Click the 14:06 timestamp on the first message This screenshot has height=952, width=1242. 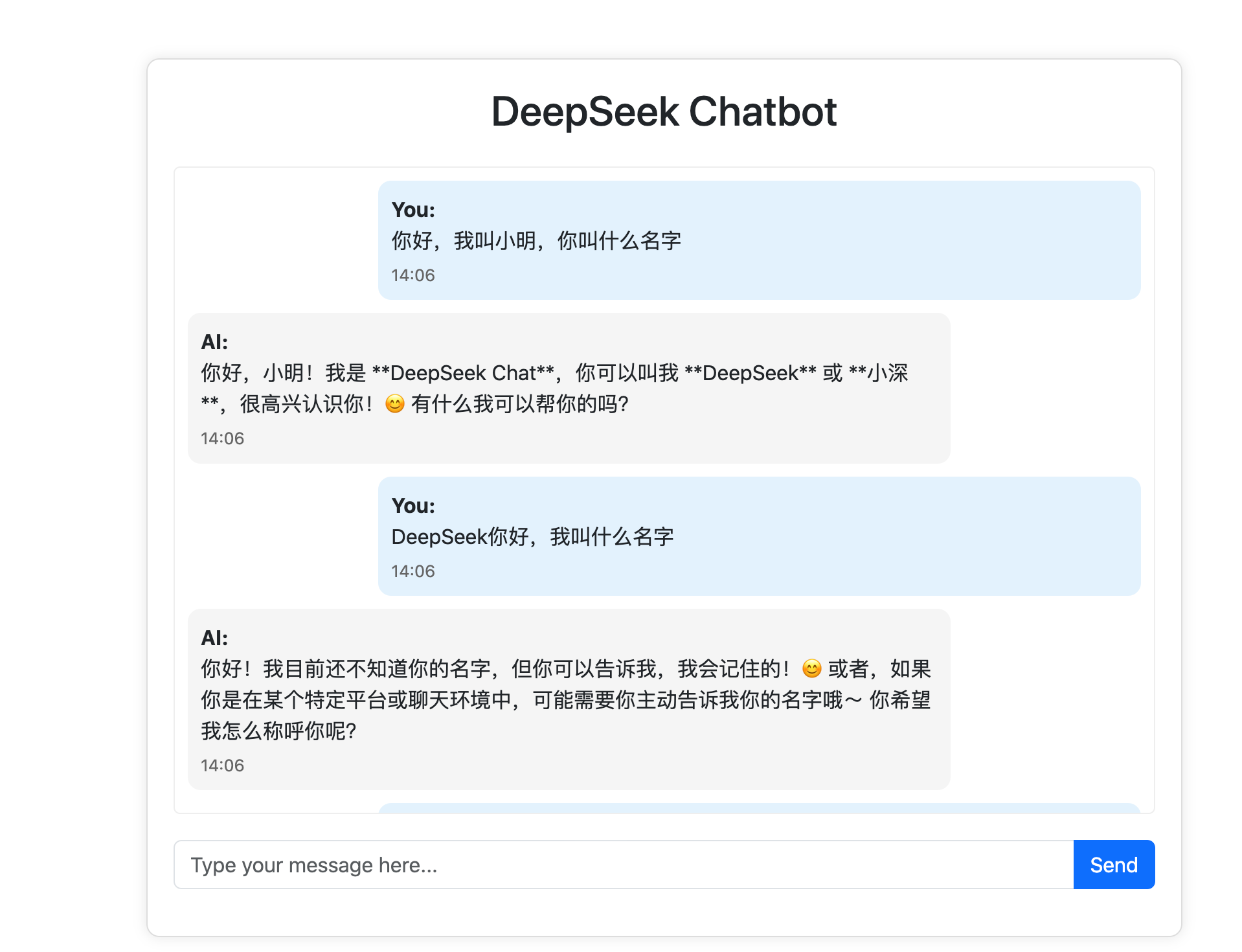[412, 275]
